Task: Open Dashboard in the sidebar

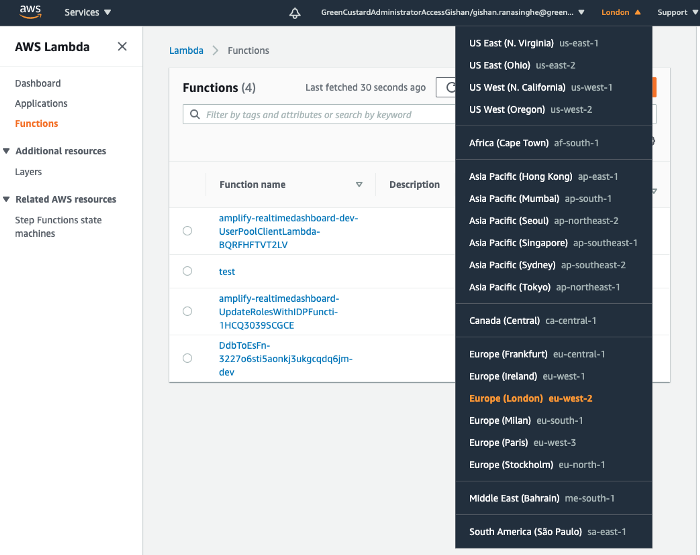Action: click(38, 84)
